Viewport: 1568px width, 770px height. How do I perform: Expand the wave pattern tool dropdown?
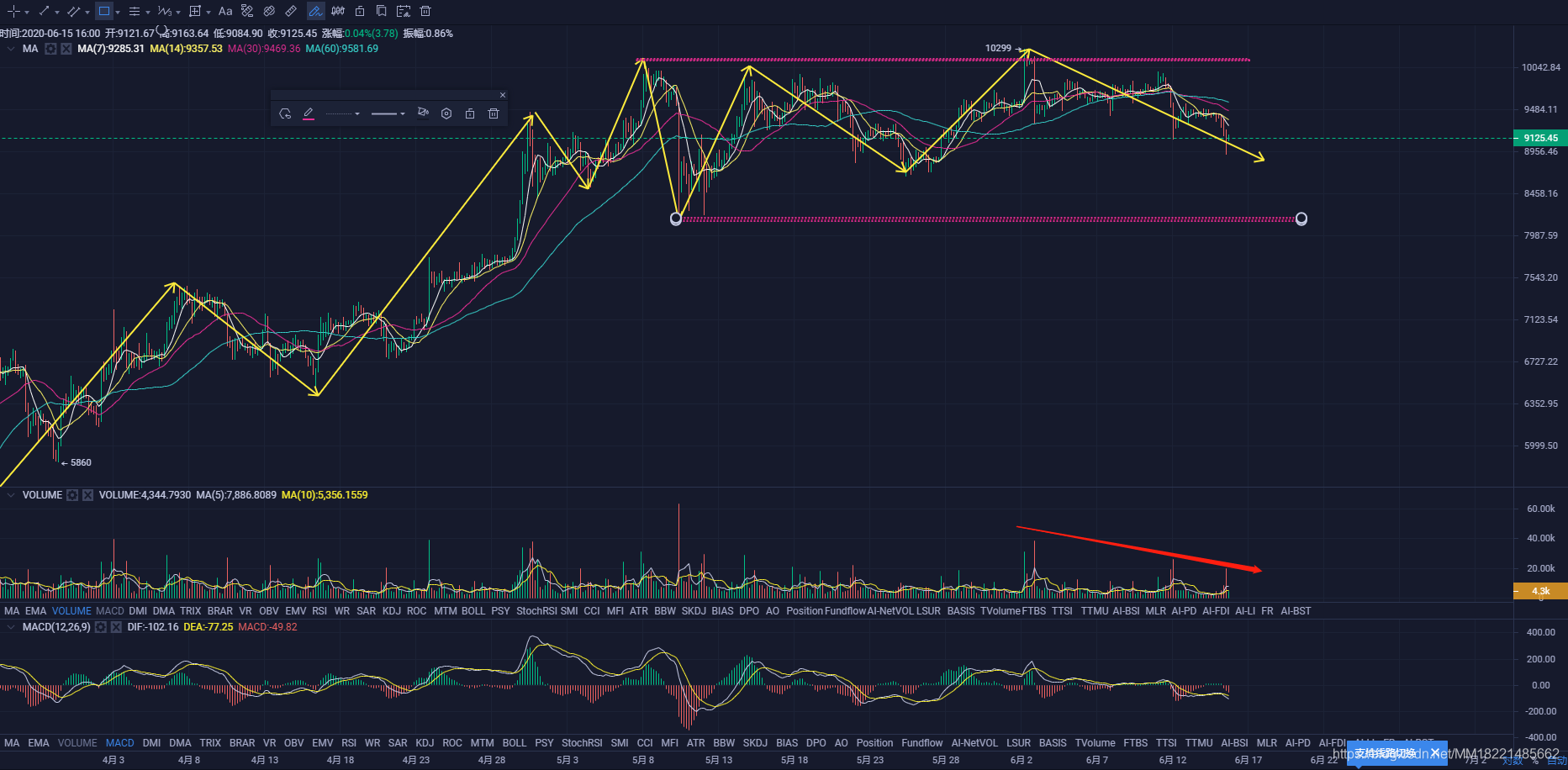coord(178,13)
